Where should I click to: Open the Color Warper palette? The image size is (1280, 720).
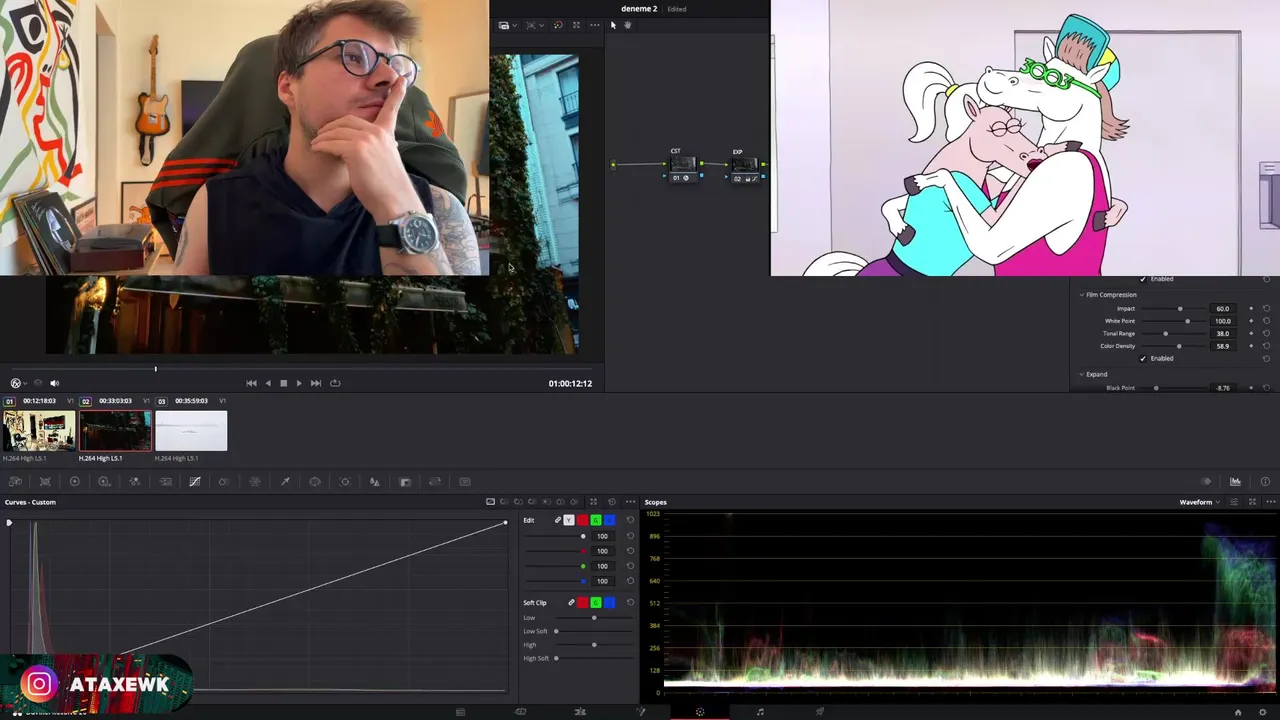(x=255, y=481)
